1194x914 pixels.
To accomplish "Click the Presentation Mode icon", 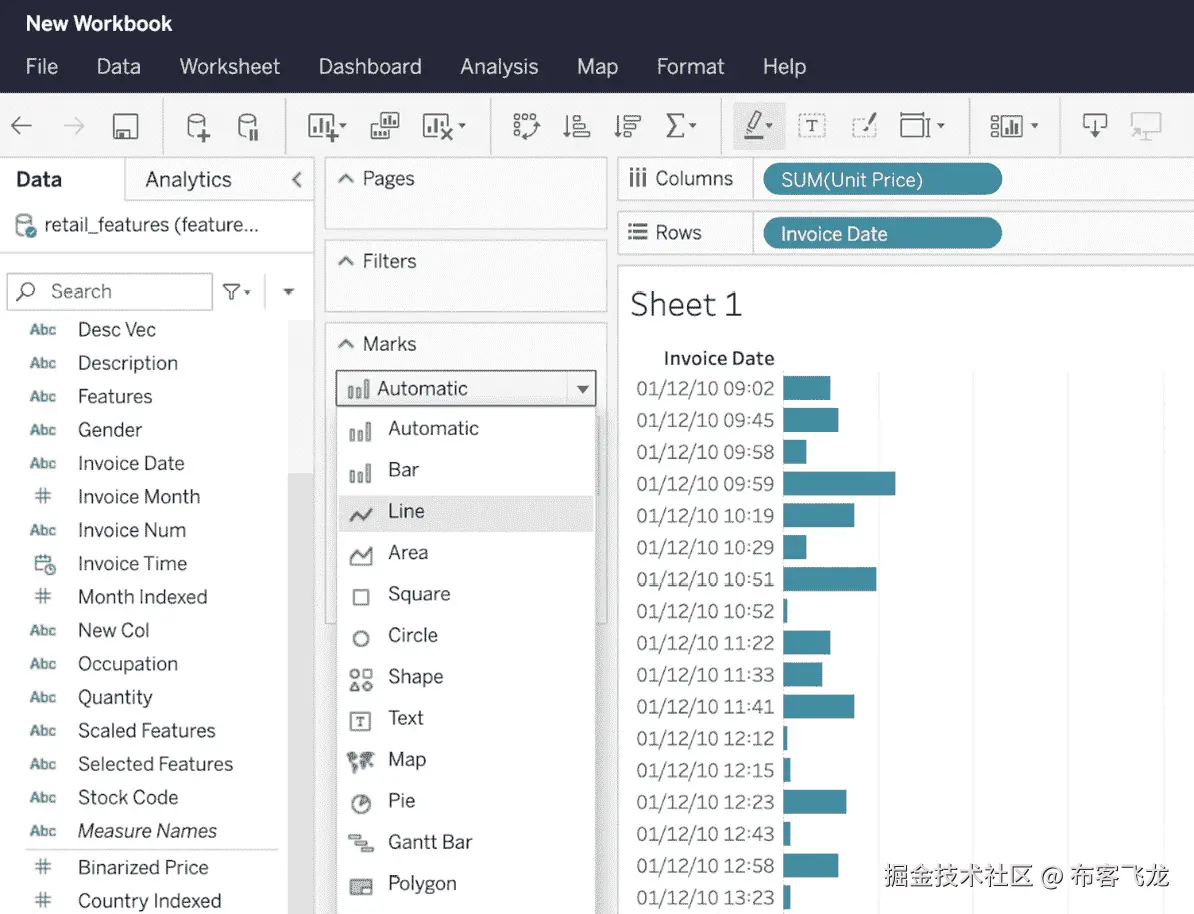I will (1146, 126).
